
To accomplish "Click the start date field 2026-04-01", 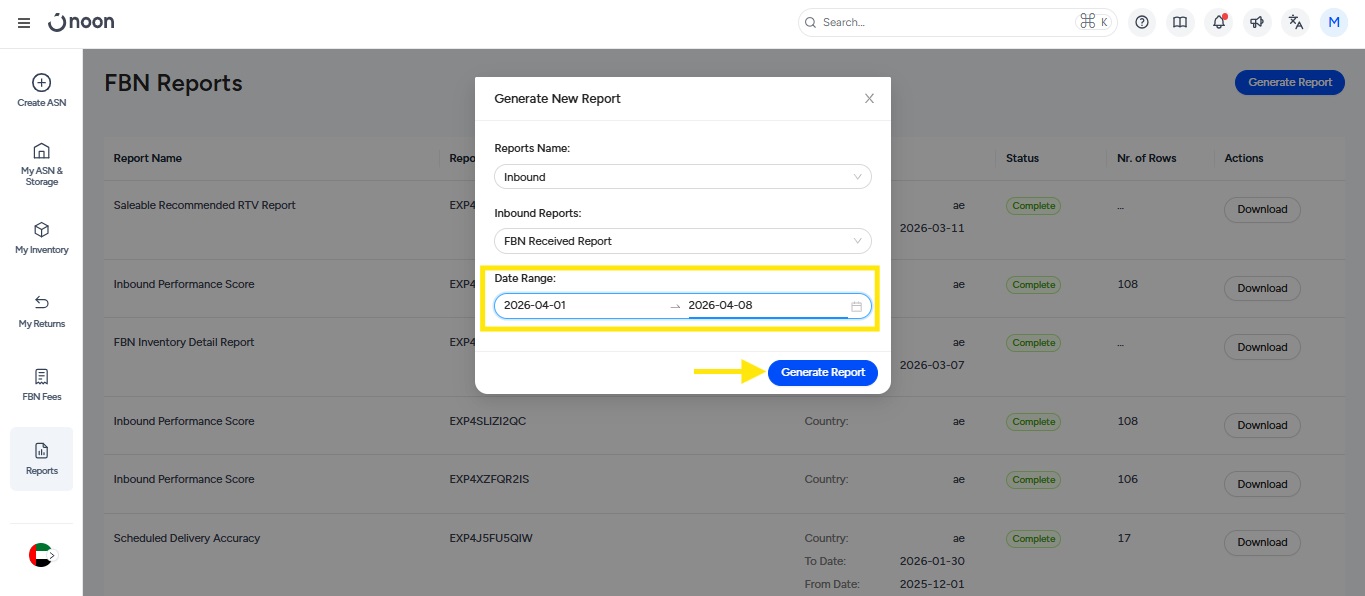I will click(580, 305).
